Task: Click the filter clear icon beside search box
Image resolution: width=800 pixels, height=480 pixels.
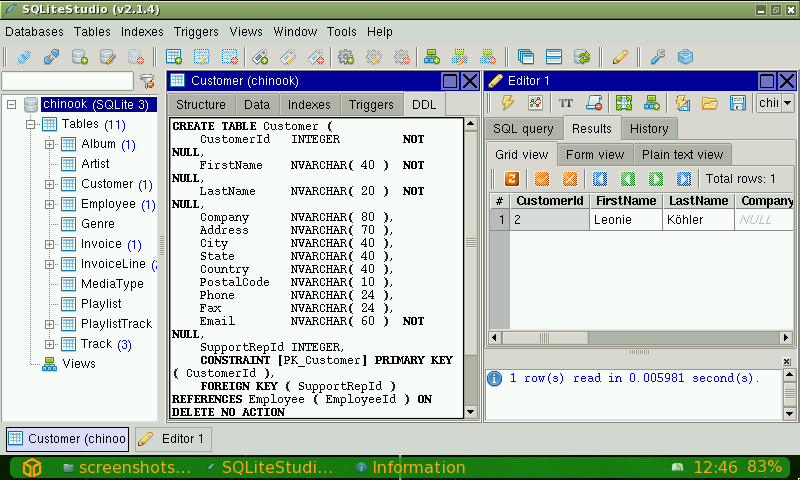Action: pyautogui.click(x=147, y=81)
